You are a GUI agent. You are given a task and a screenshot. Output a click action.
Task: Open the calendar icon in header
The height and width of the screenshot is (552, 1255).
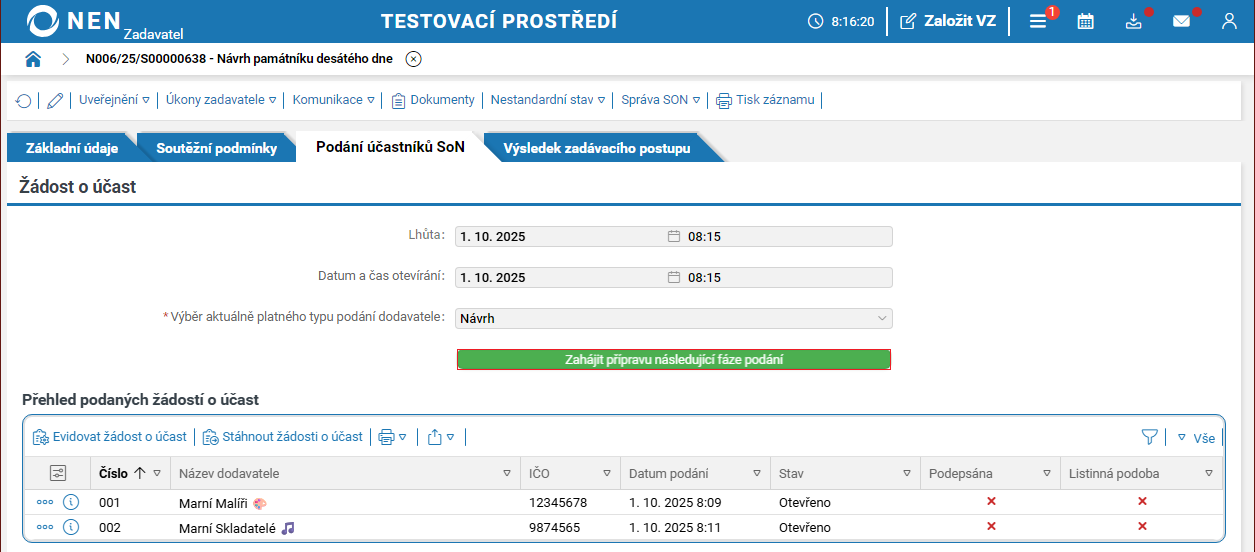1085,21
